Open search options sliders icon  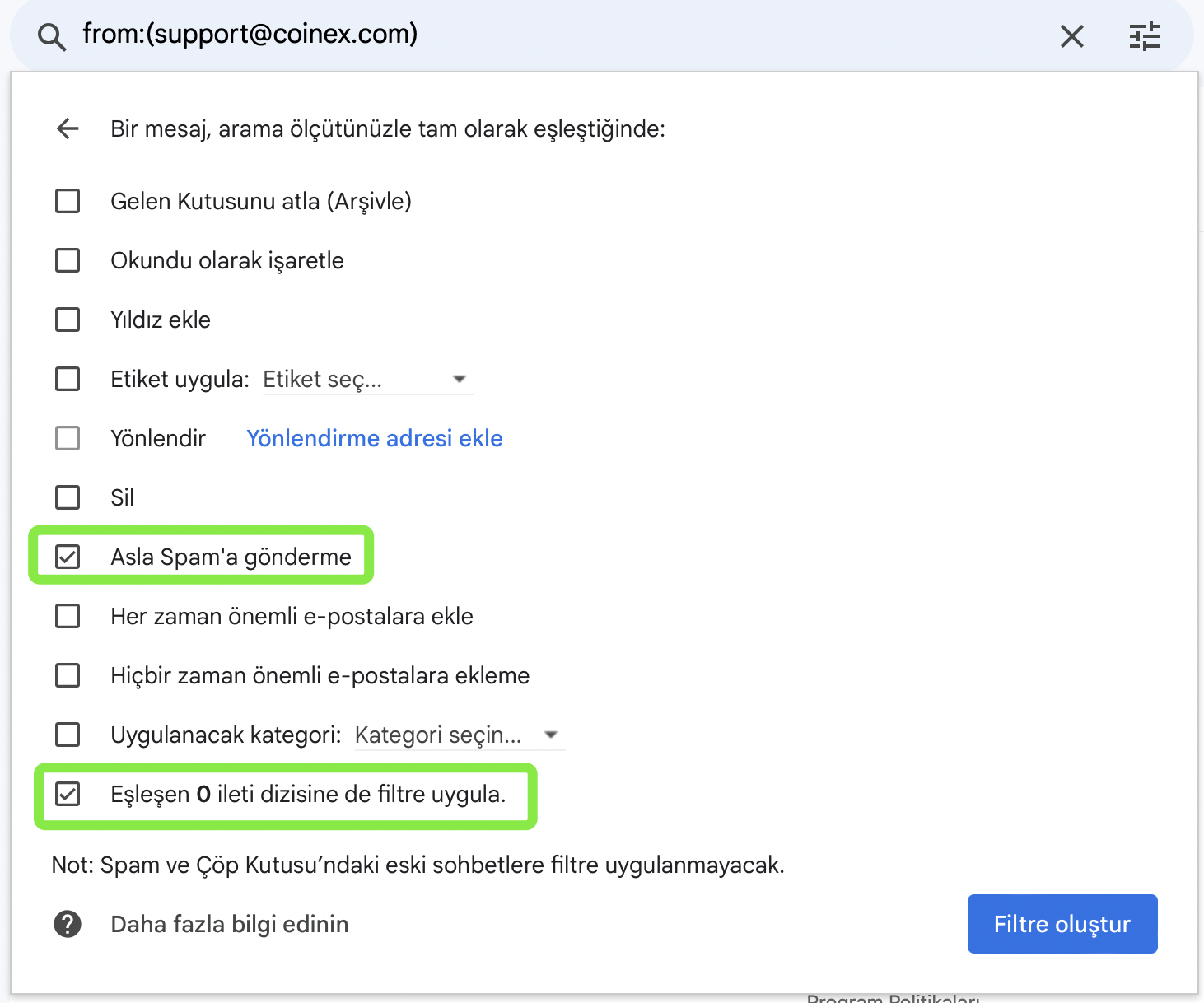(x=1144, y=36)
